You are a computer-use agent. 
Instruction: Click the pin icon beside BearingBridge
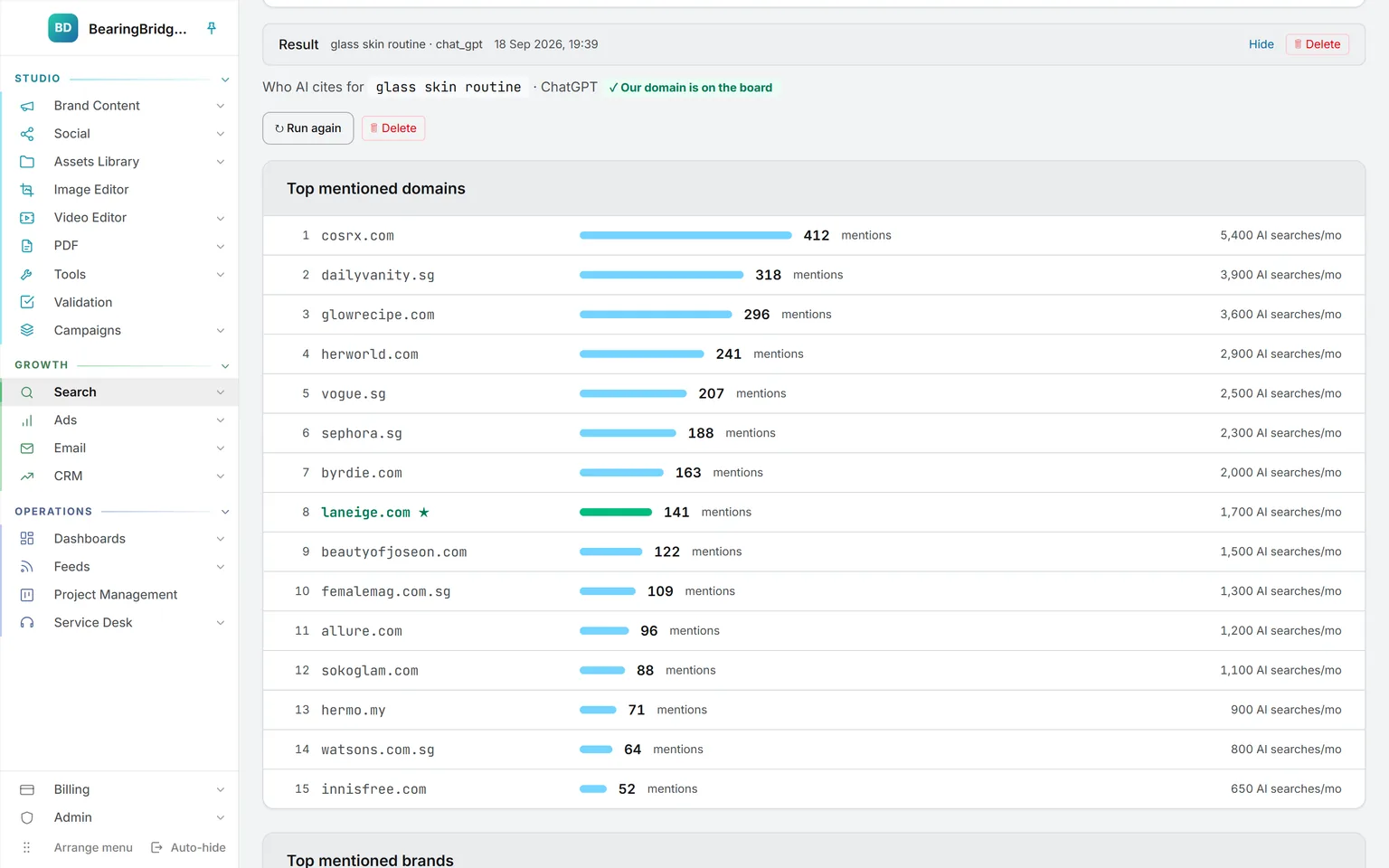tap(212, 28)
